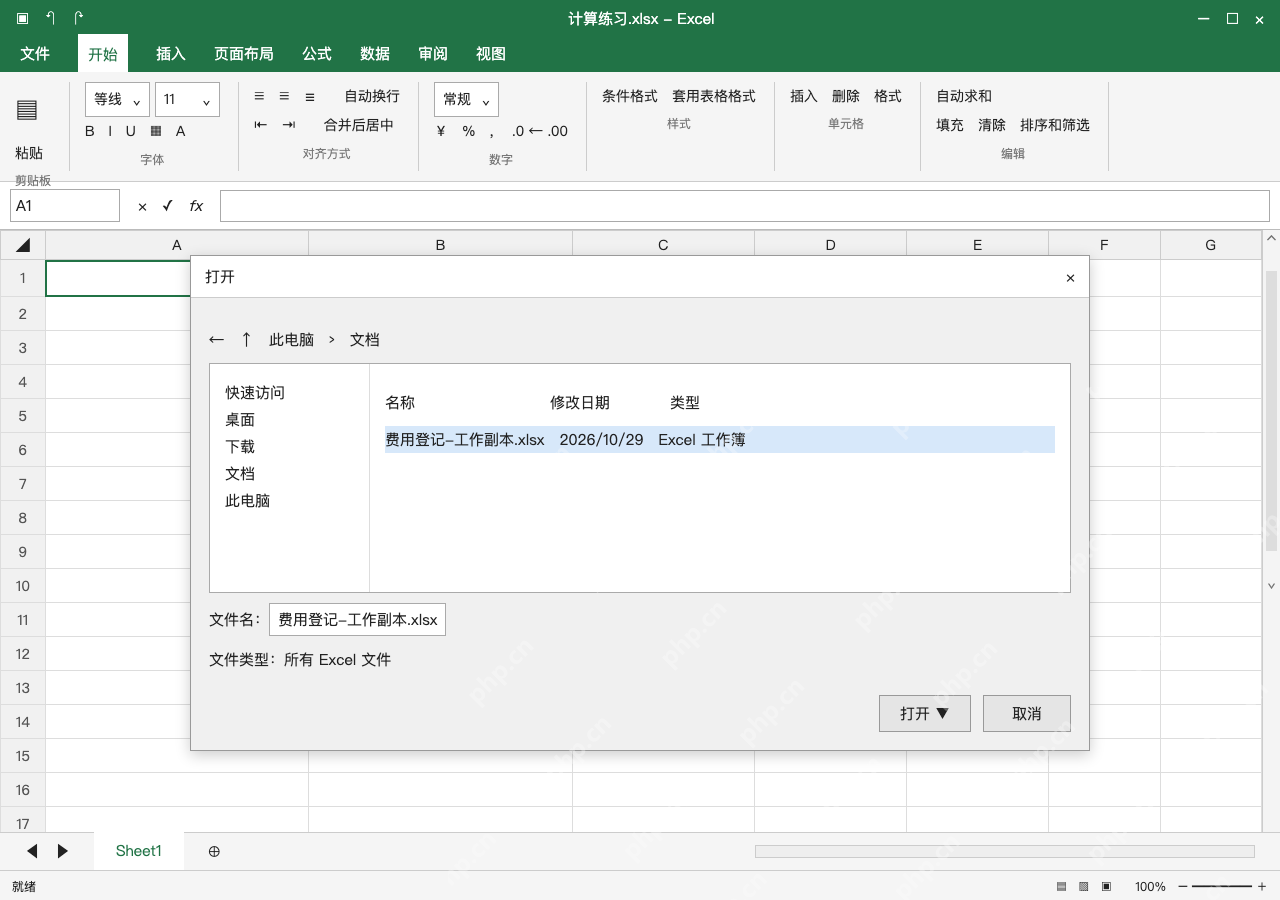Zoom in with plus button
Screen dimensions: 1280x900
1262,887
